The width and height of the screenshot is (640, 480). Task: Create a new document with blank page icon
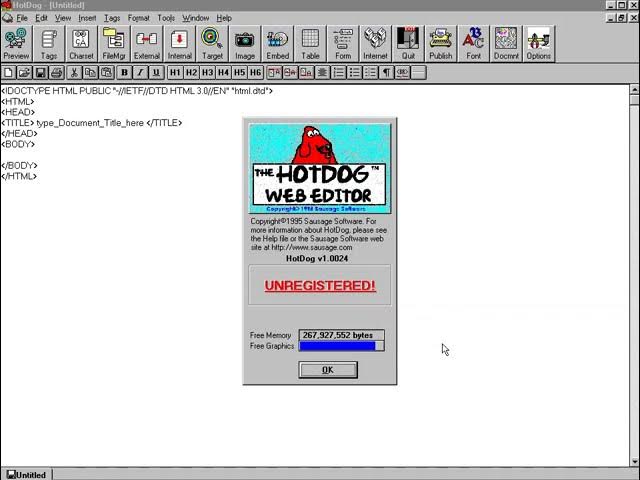(x=9, y=73)
